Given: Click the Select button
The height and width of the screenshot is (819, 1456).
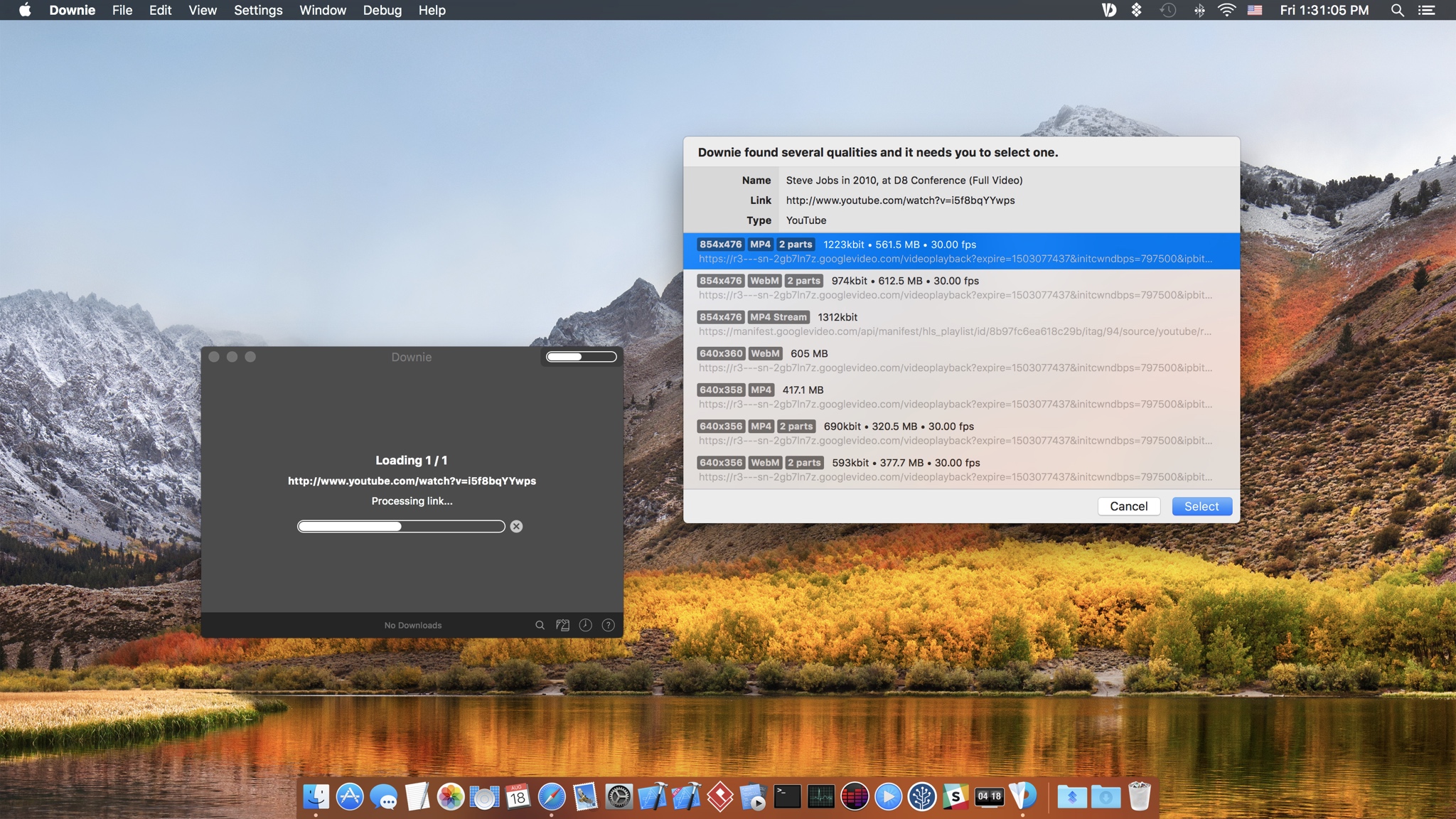Looking at the screenshot, I should click(1201, 506).
